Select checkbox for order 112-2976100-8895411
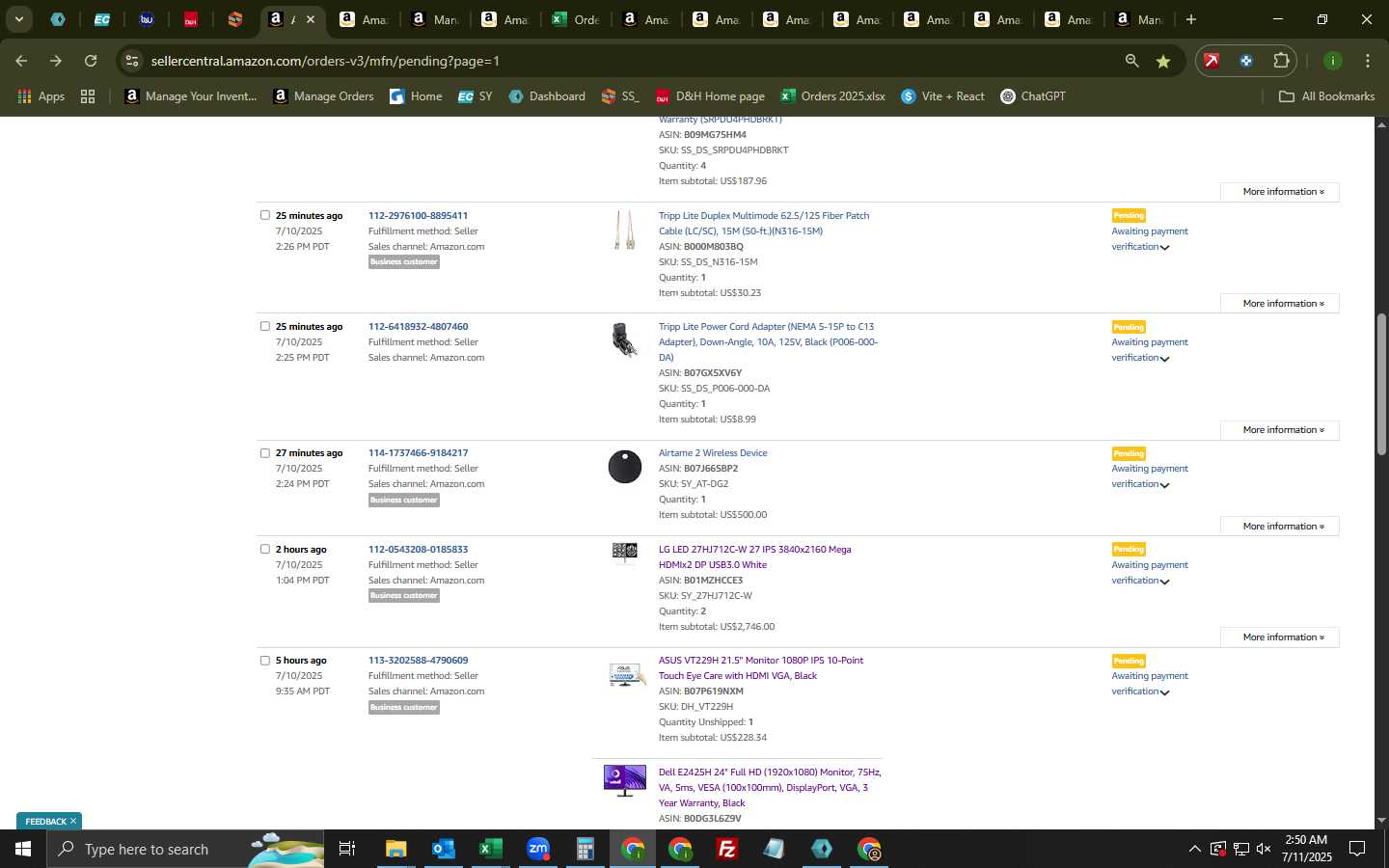This screenshot has width=1389, height=868. (x=265, y=215)
